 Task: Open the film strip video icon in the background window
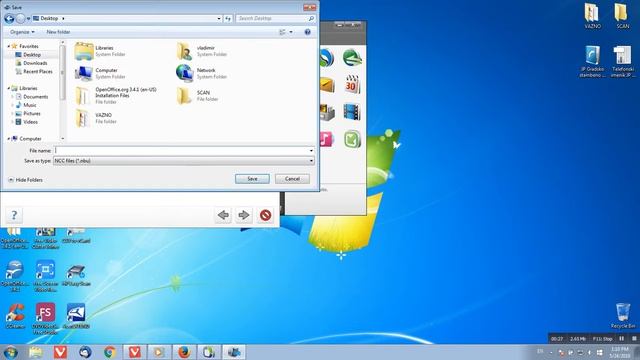point(352,112)
